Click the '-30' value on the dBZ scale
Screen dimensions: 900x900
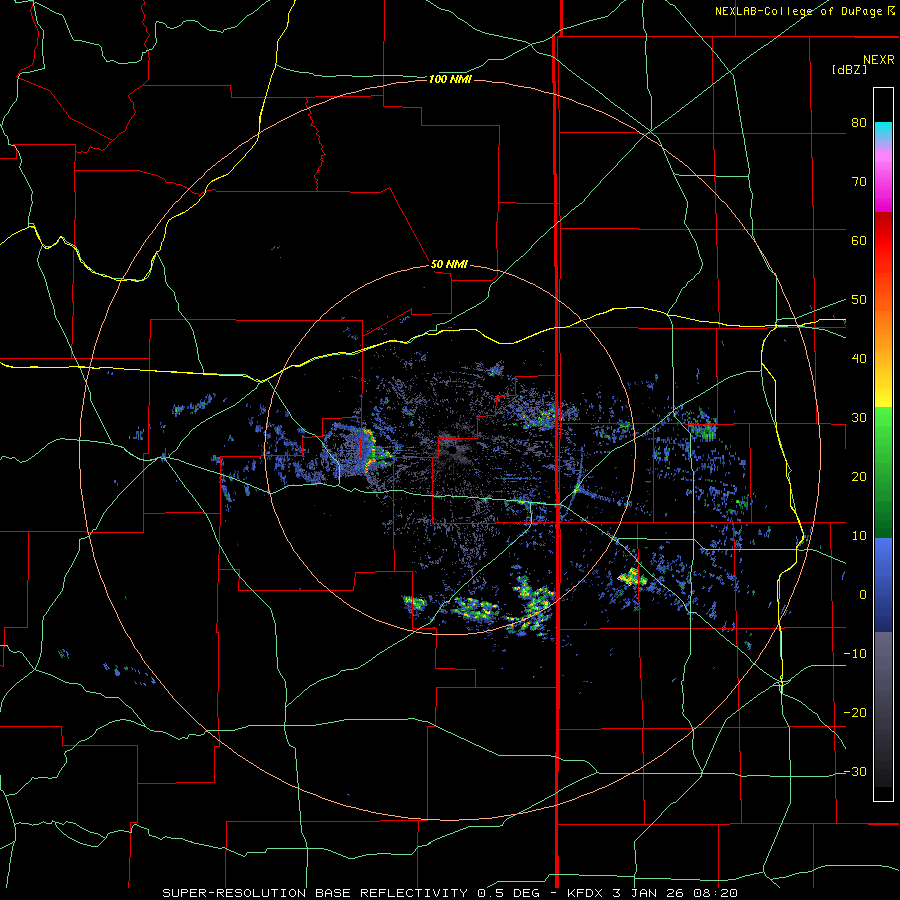[855, 771]
